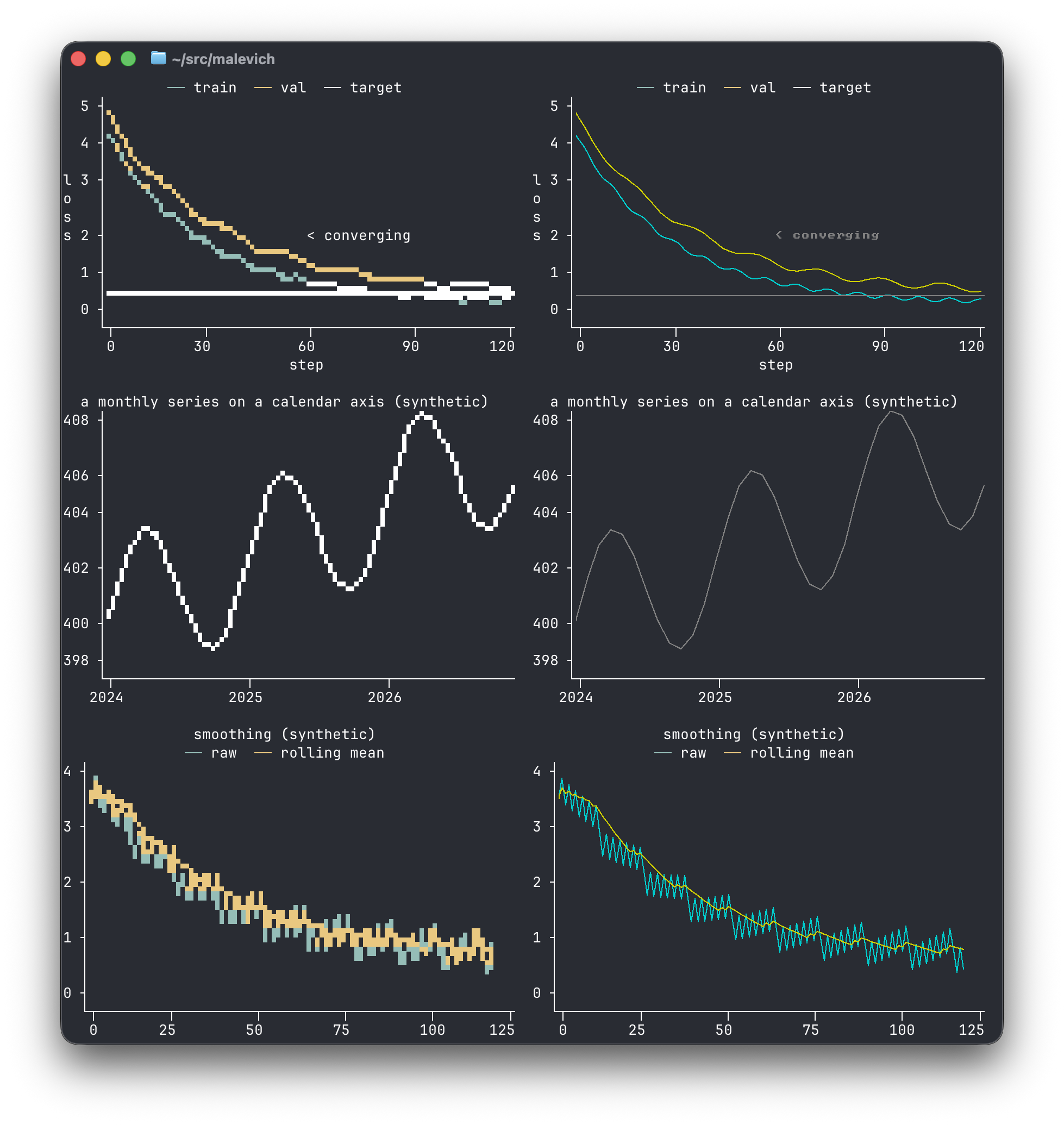Click the teal 'train' legend swatch above the blocky loss chart

click(176, 88)
